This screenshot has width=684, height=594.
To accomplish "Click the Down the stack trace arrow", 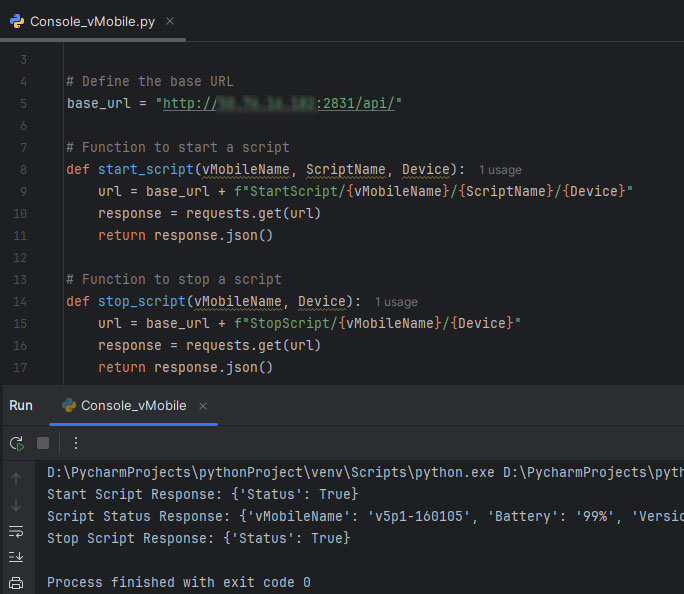I will [16, 505].
